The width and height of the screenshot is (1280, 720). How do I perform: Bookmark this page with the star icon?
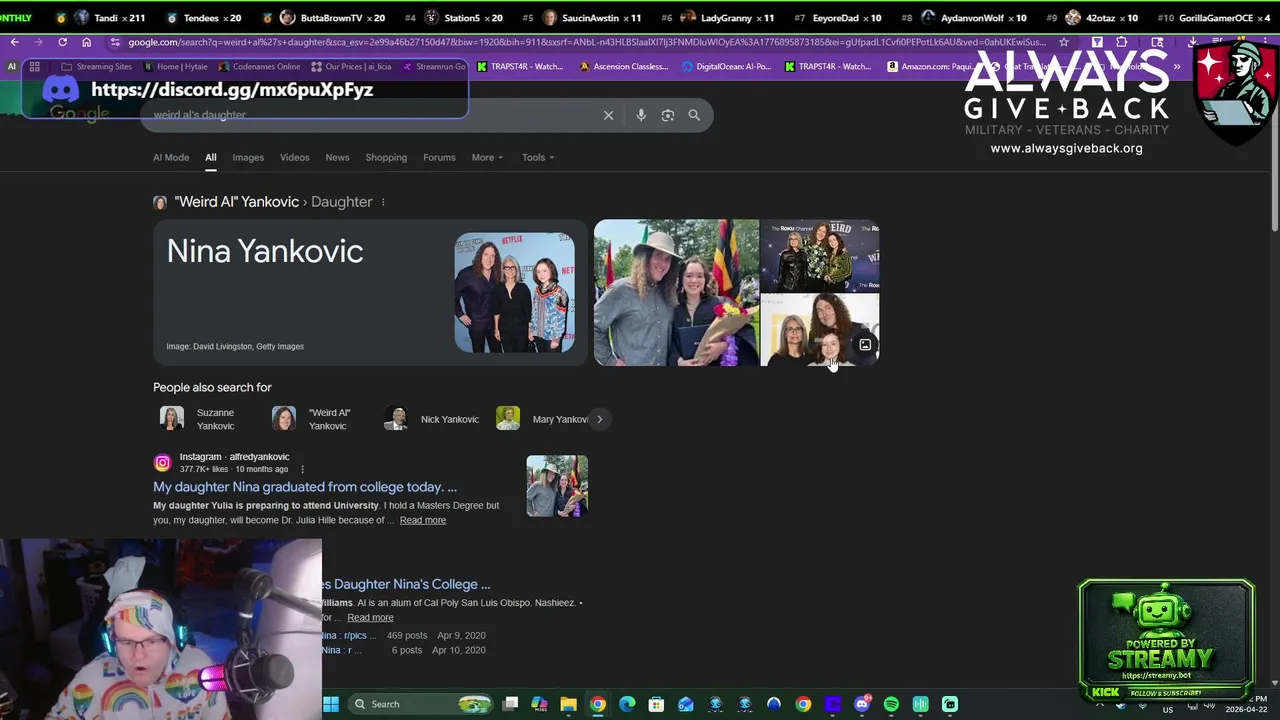[1064, 42]
